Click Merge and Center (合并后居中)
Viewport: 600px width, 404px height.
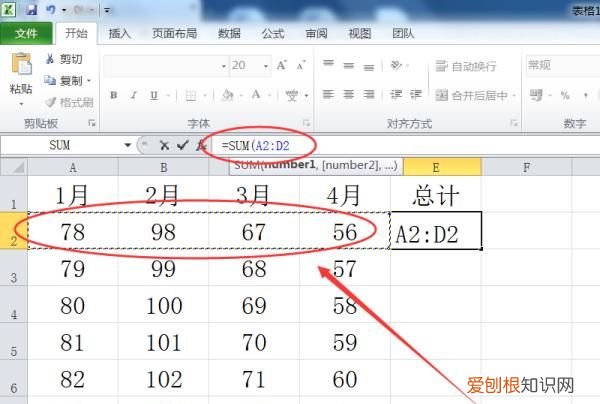point(472,95)
